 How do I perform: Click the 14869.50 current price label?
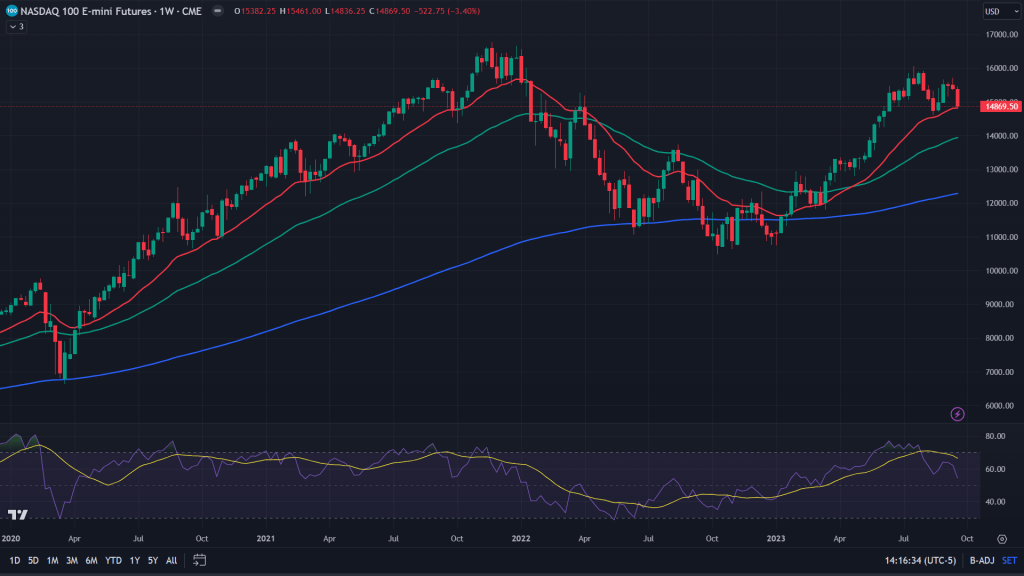click(1000, 106)
